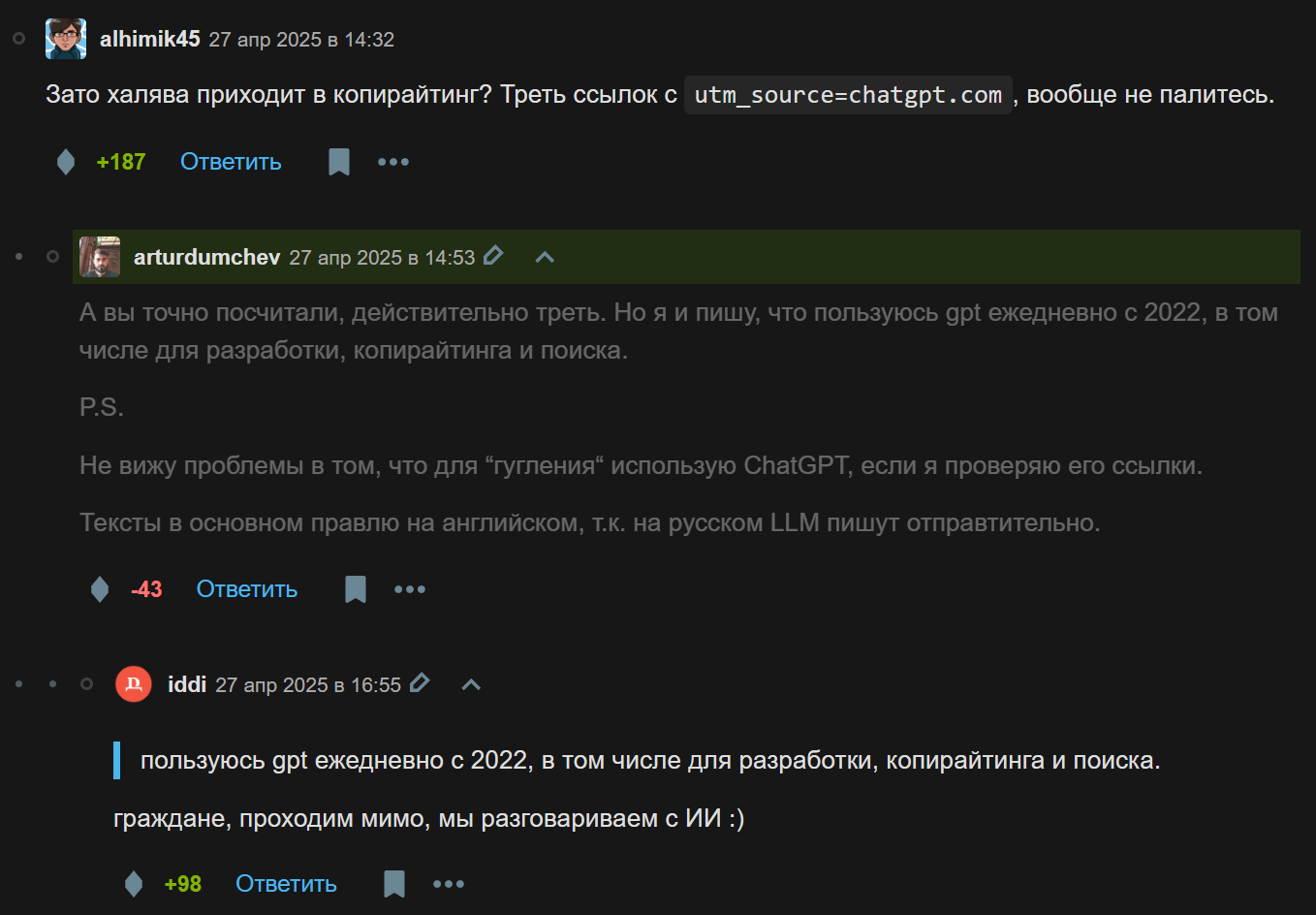Upvote the +187 rated comment
This screenshot has width=1316, height=915.
pos(65,162)
